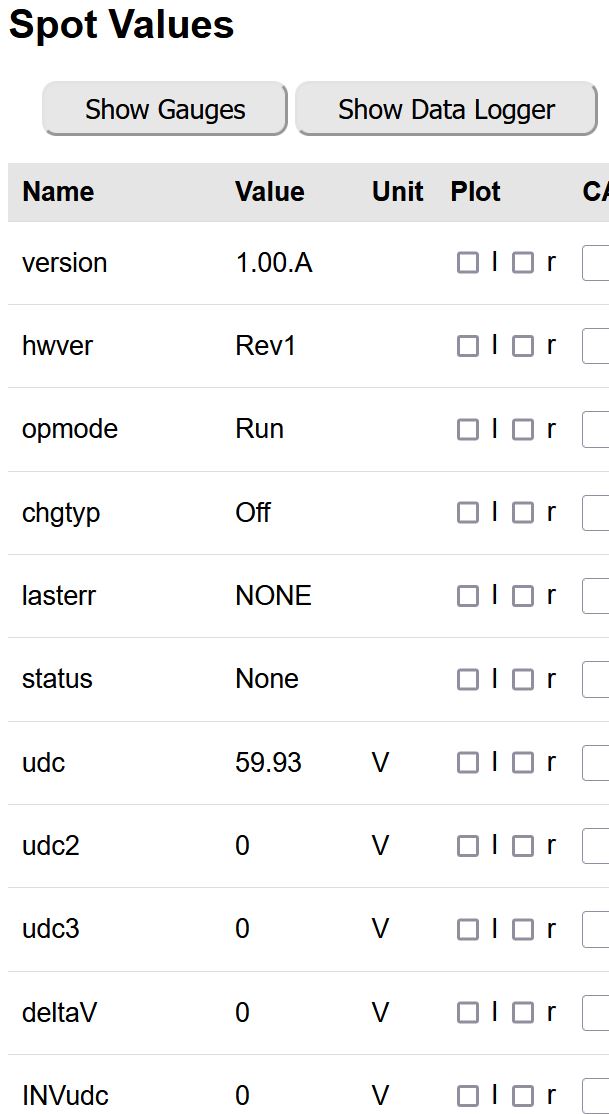Click the Show Gauges button

pyautogui.click(x=165, y=109)
